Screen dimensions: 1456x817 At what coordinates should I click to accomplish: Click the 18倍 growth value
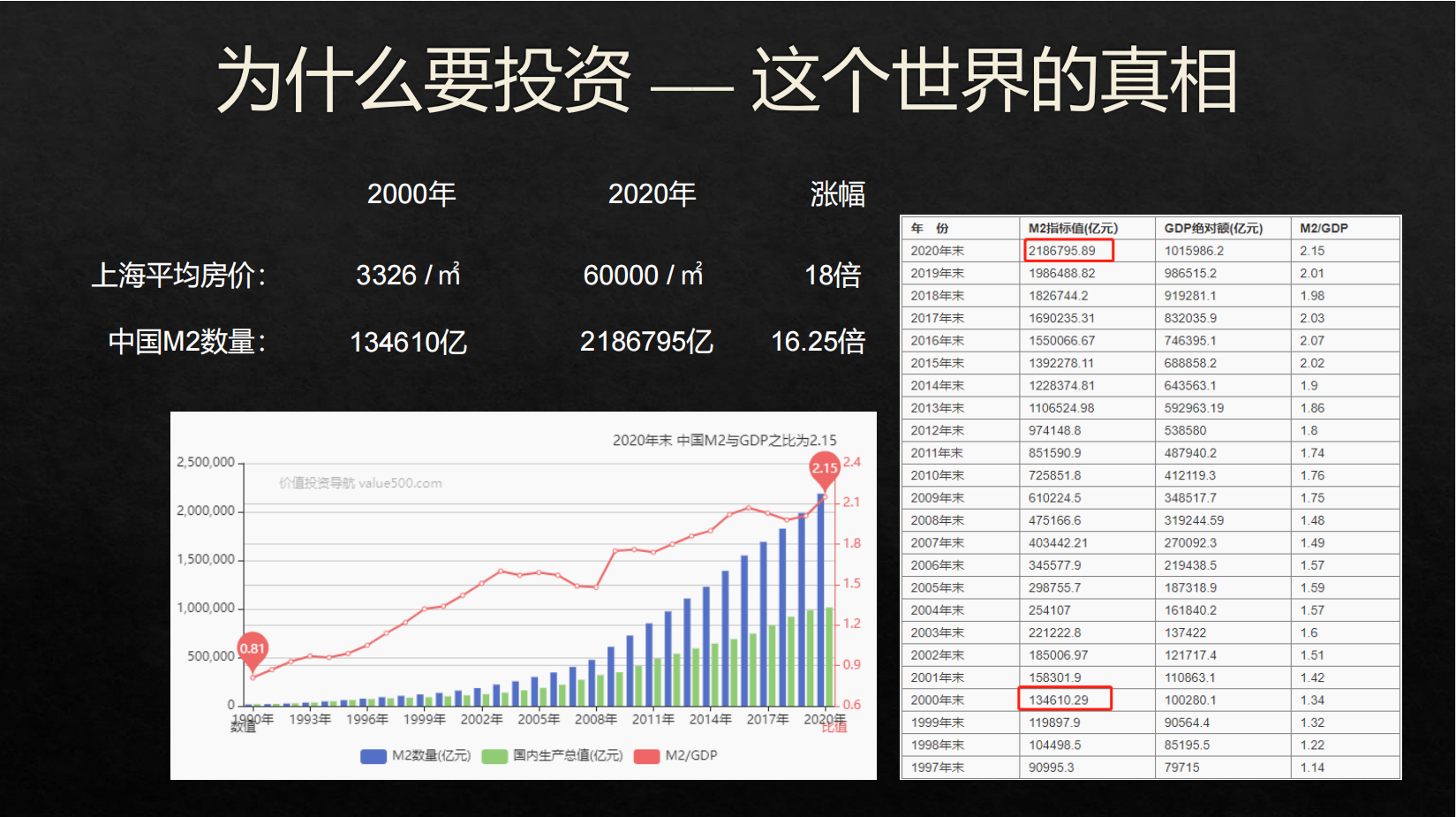click(833, 275)
